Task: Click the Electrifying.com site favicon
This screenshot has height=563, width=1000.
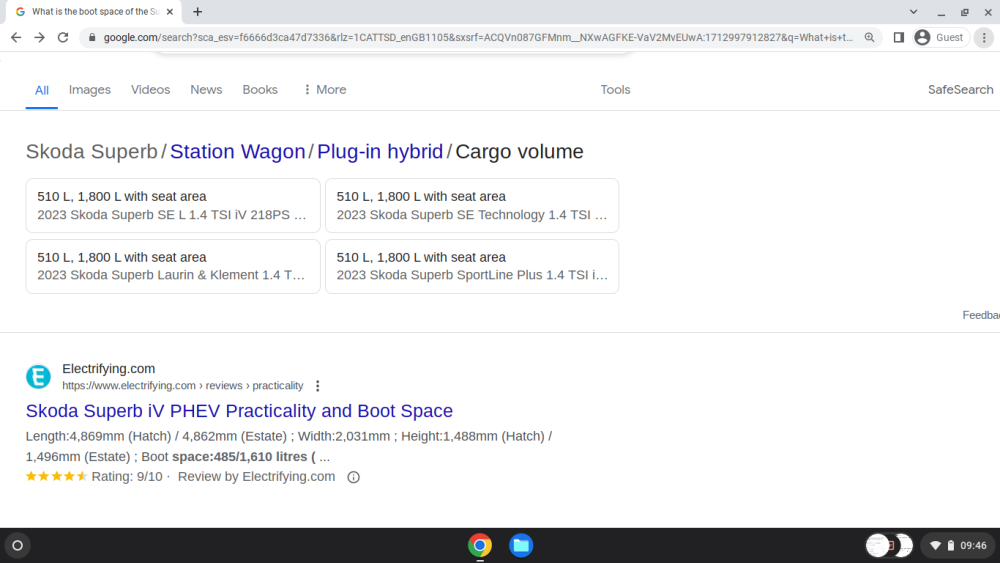Action: coord(38,377)
